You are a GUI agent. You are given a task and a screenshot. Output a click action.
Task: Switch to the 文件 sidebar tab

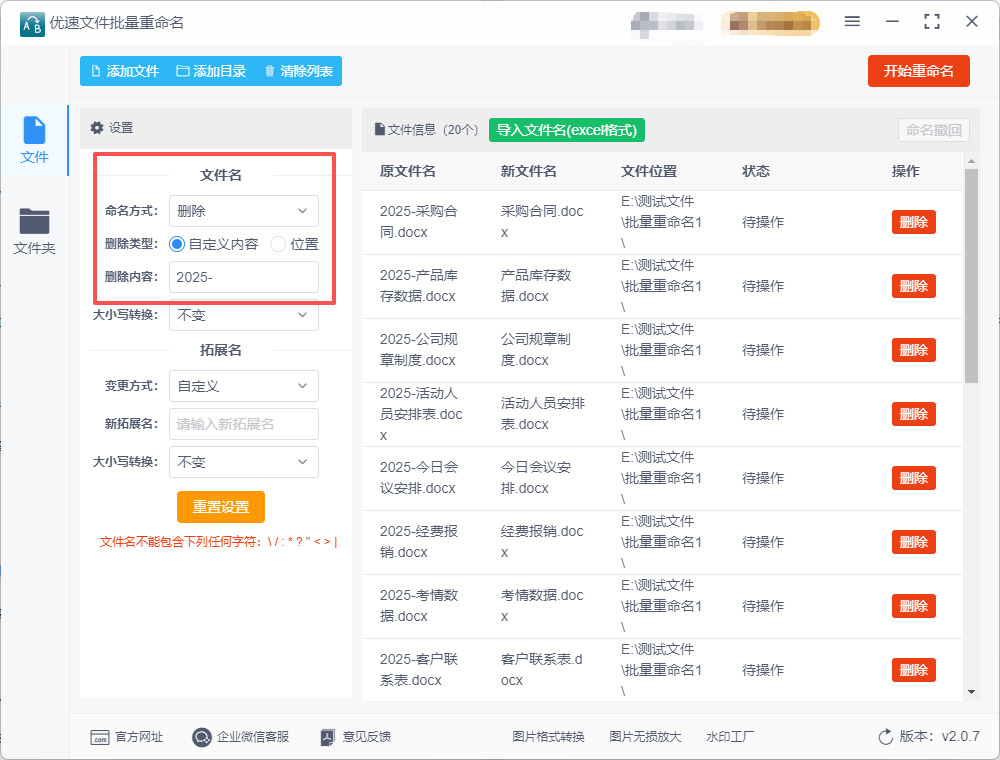point(34,140)
